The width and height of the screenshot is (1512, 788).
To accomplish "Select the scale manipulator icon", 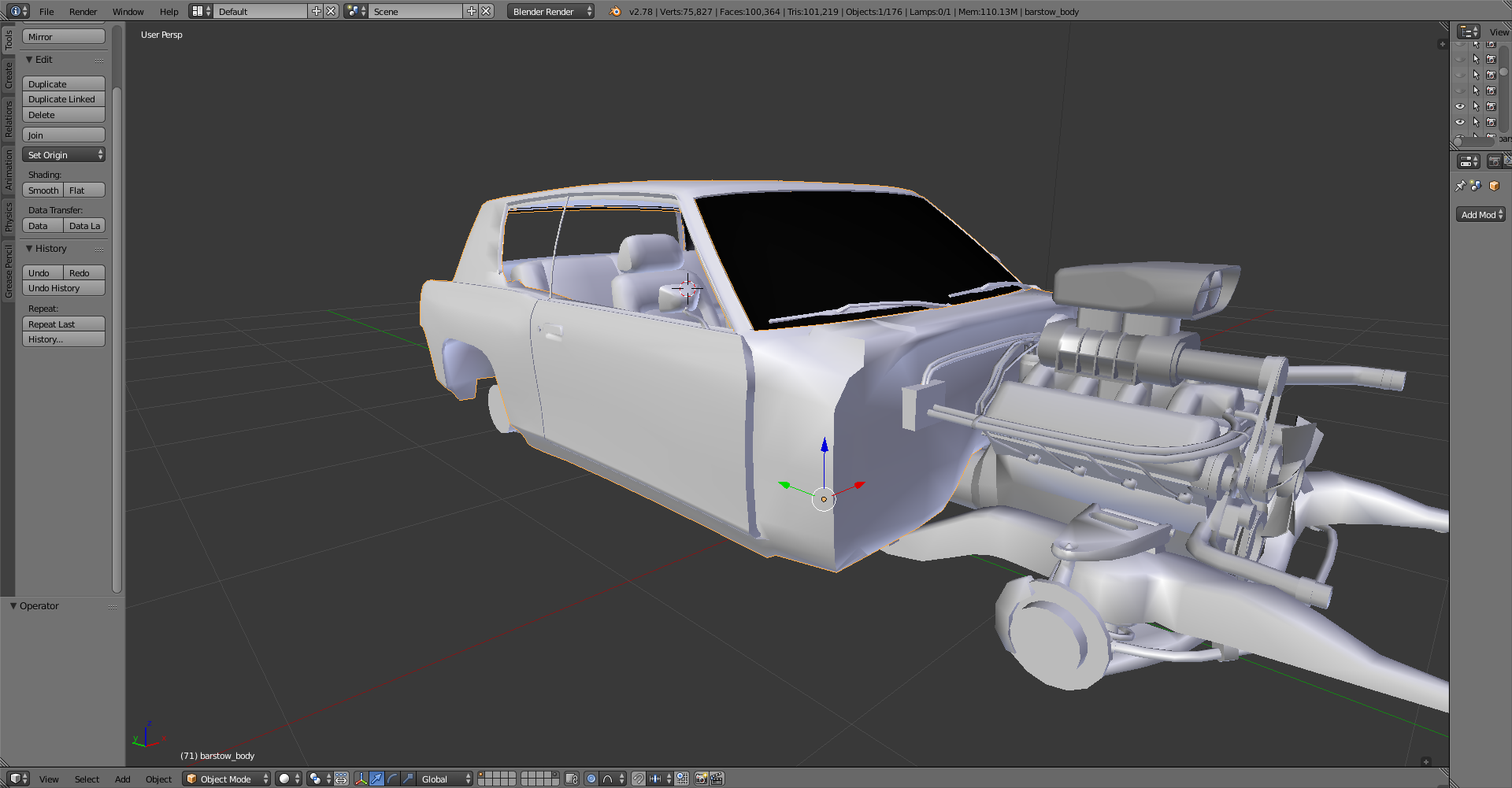I will point(408,779).
